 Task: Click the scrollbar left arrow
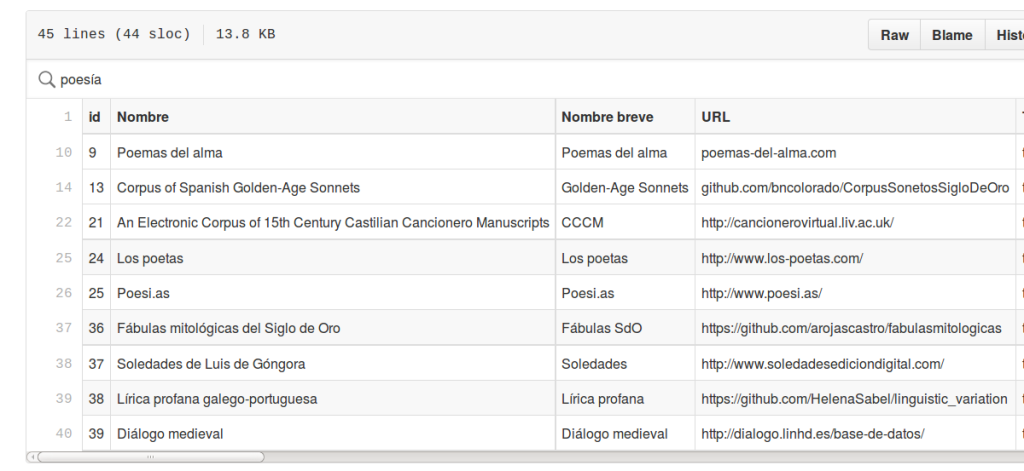point(32,457)
